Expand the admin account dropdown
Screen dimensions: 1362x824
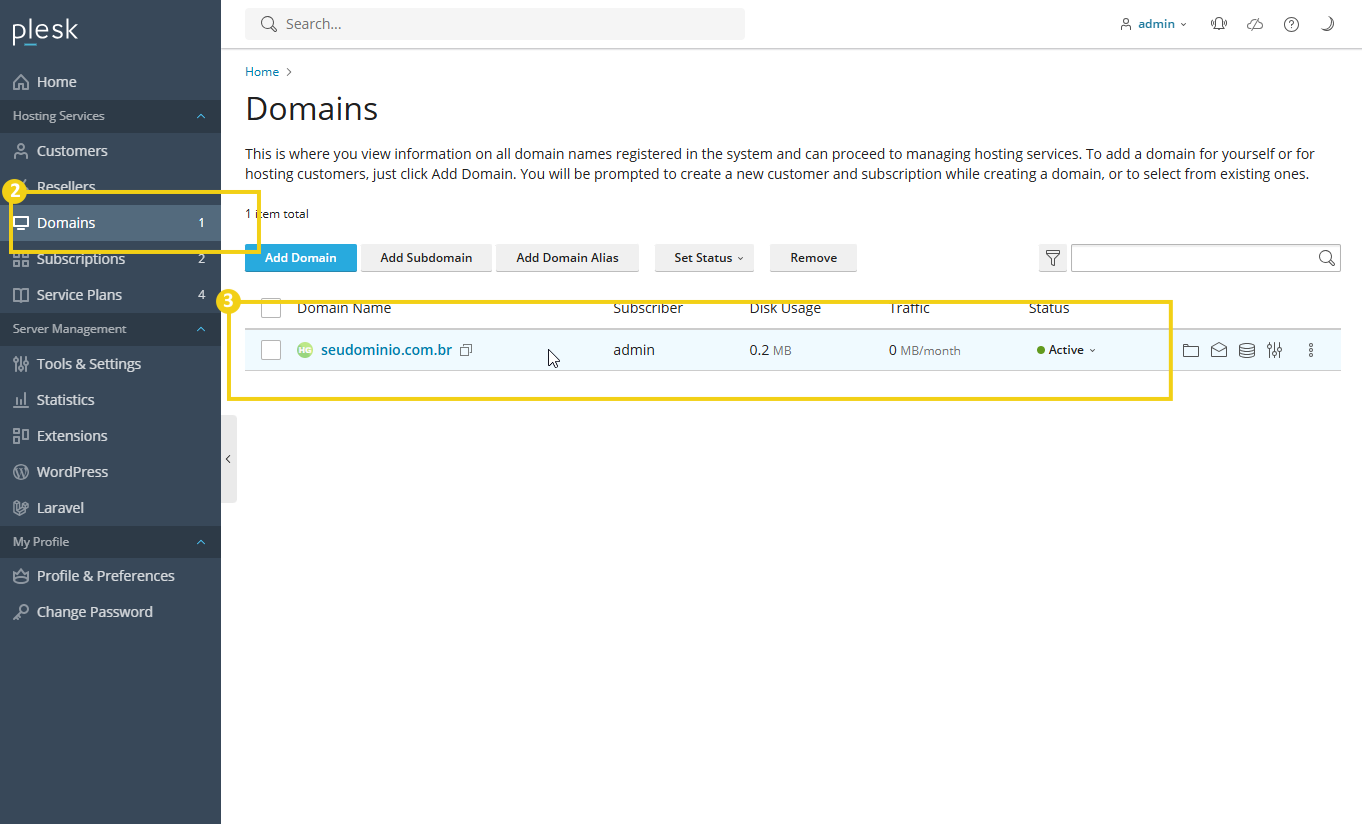[x=1154, y=24]
